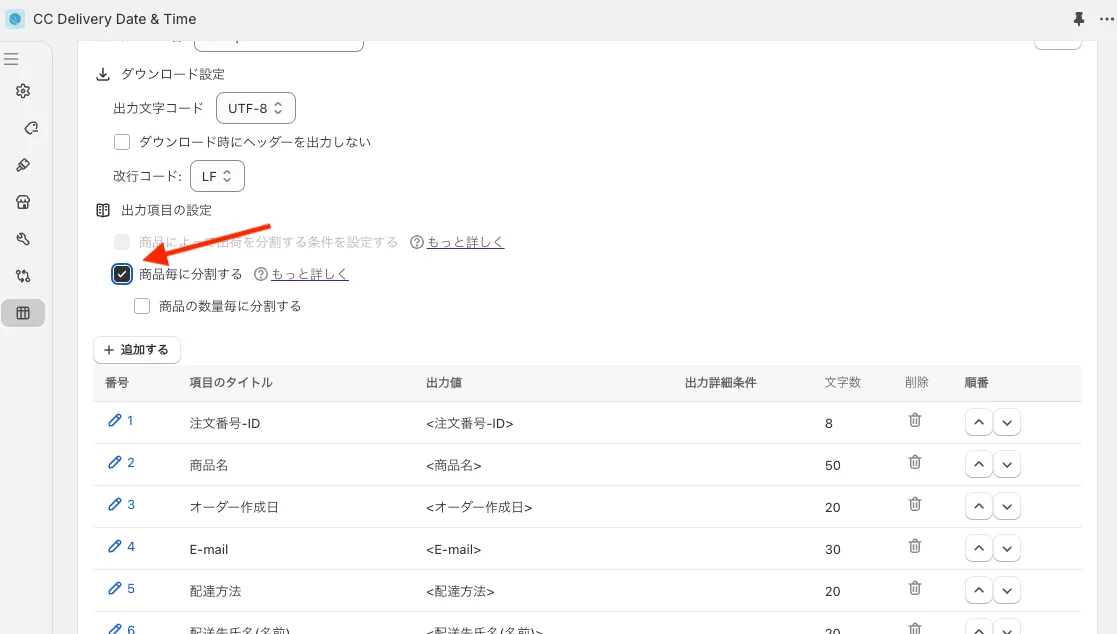1117x634 pixels.
Task: Click the 追加する button
Action: point(137,350)
